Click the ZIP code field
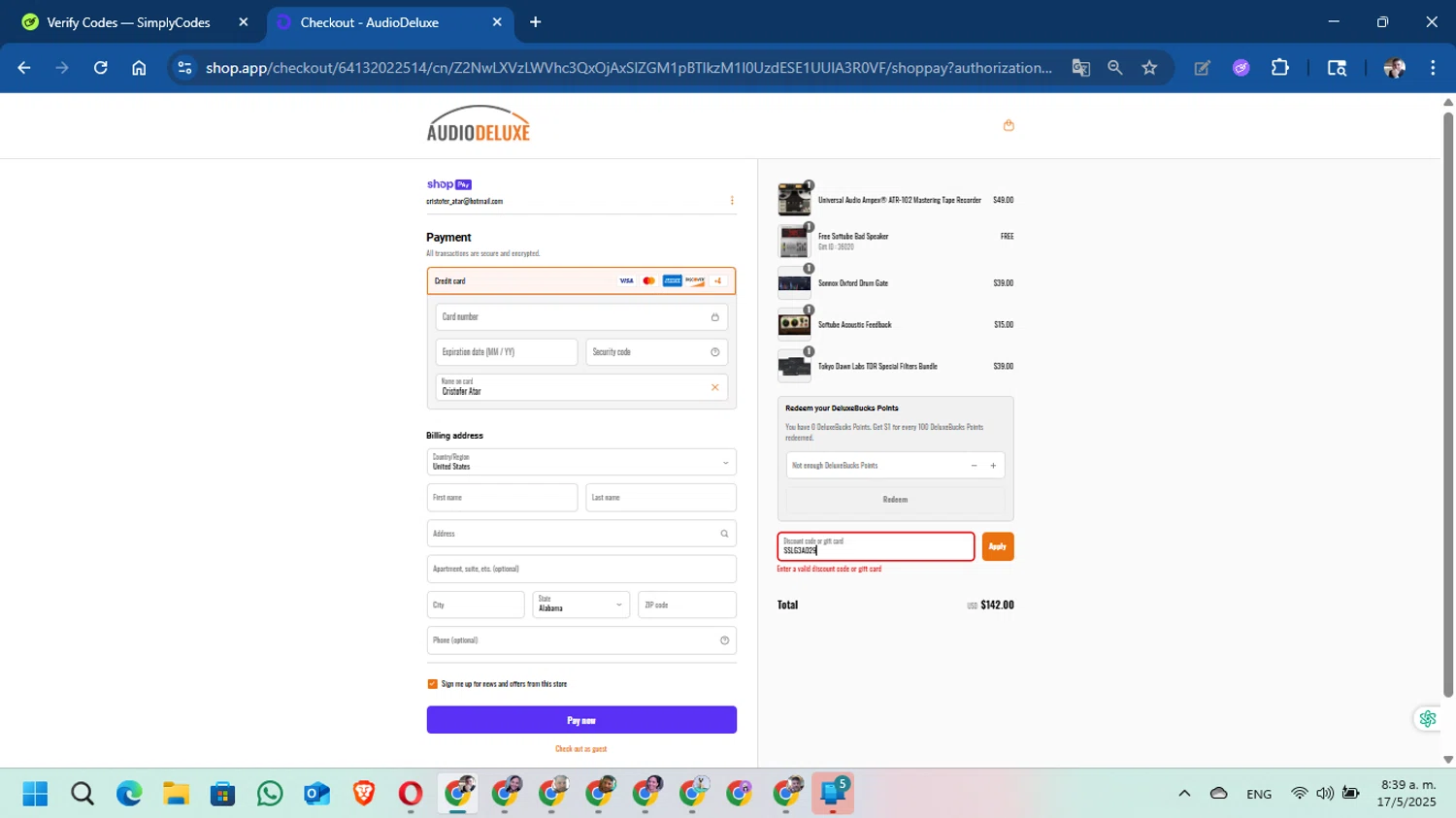Viewport: 1456px width, 818px height. click(687, 605)
